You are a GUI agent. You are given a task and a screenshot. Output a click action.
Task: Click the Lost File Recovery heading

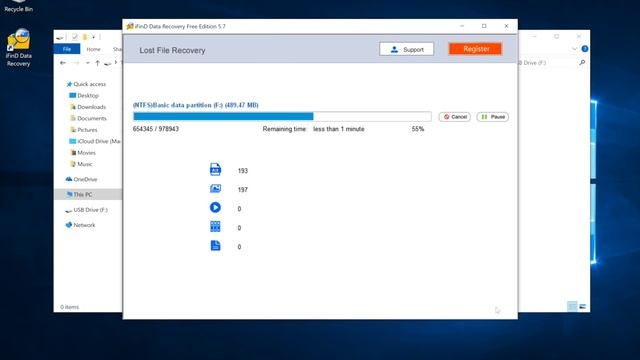[172, 51]
